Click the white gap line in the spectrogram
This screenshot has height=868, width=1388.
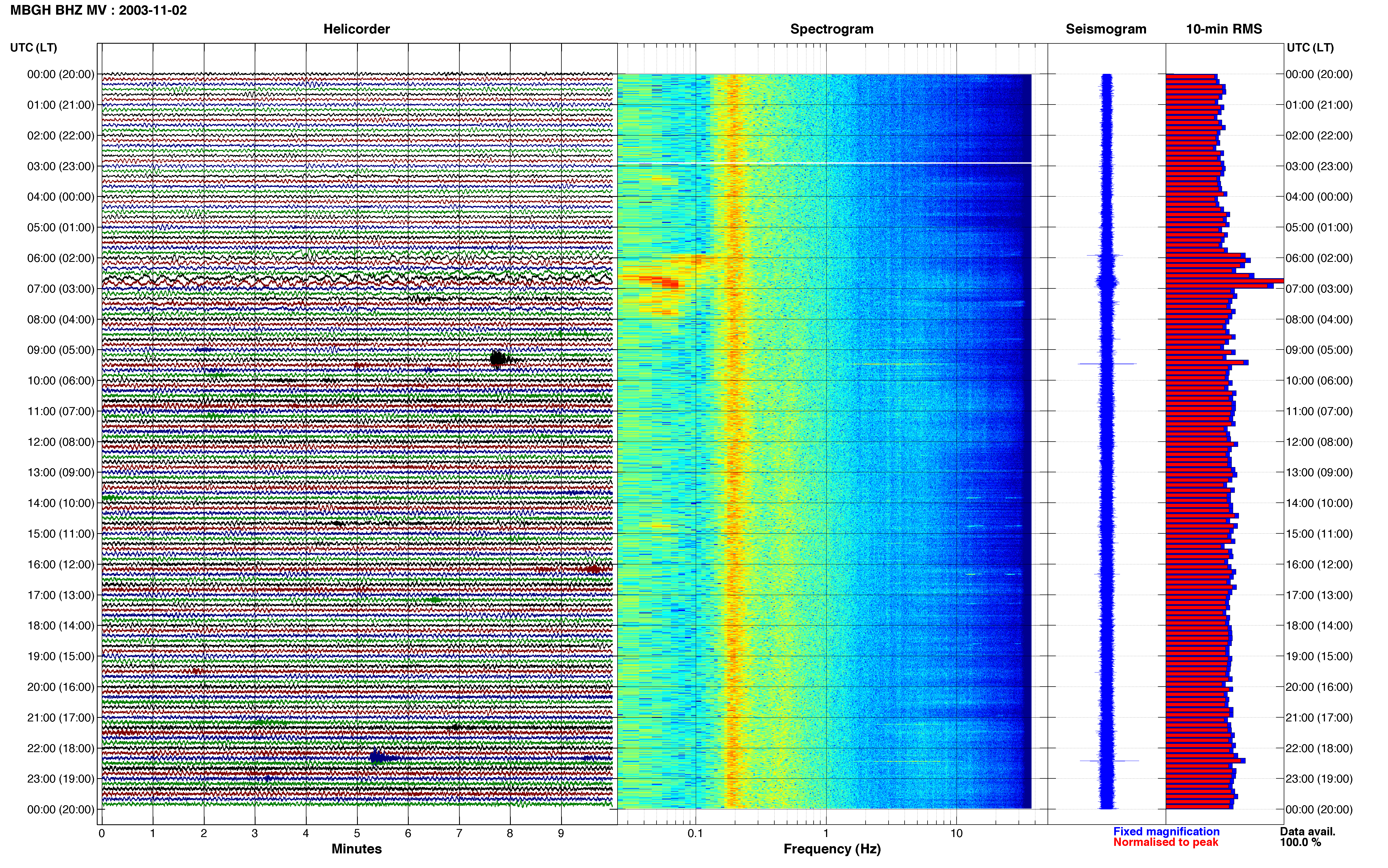[824, 163]
